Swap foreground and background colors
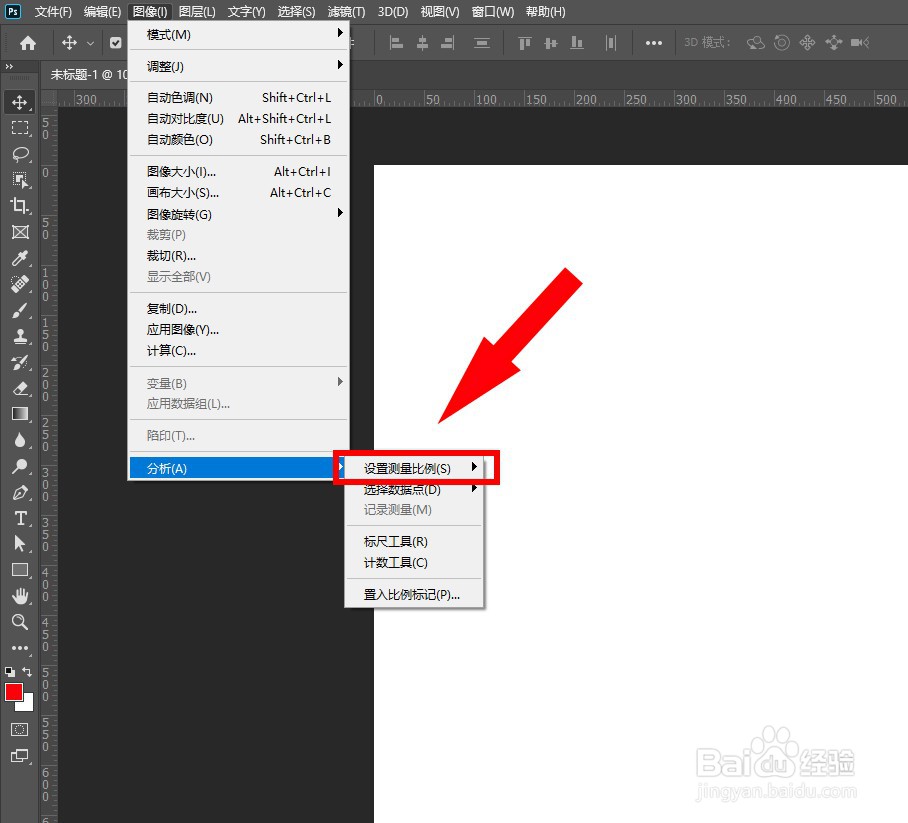 [27, 671]
